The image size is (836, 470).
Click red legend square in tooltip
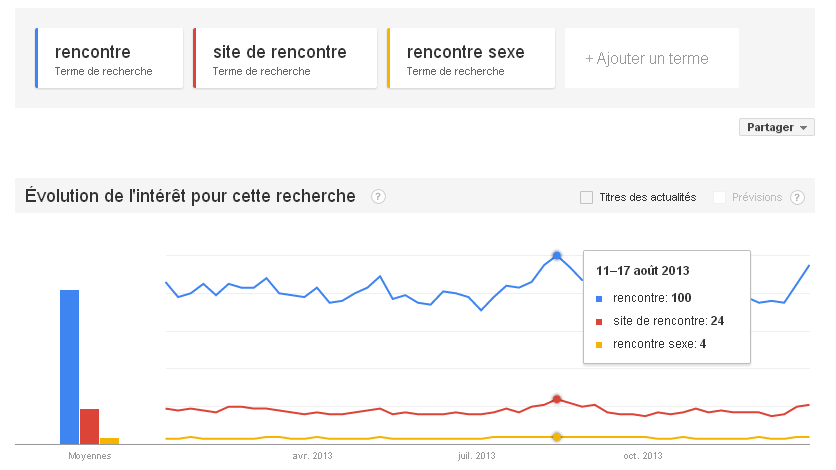tap(599, 321)
